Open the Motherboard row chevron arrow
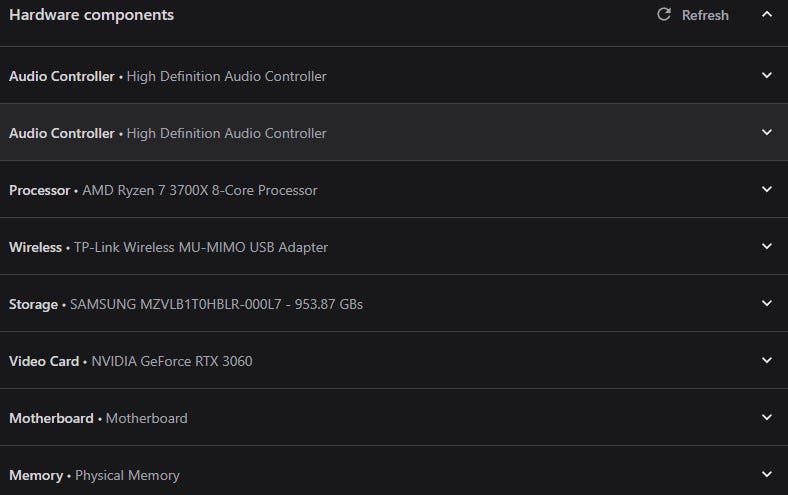The image size is (788, 495). pos(767,418)
